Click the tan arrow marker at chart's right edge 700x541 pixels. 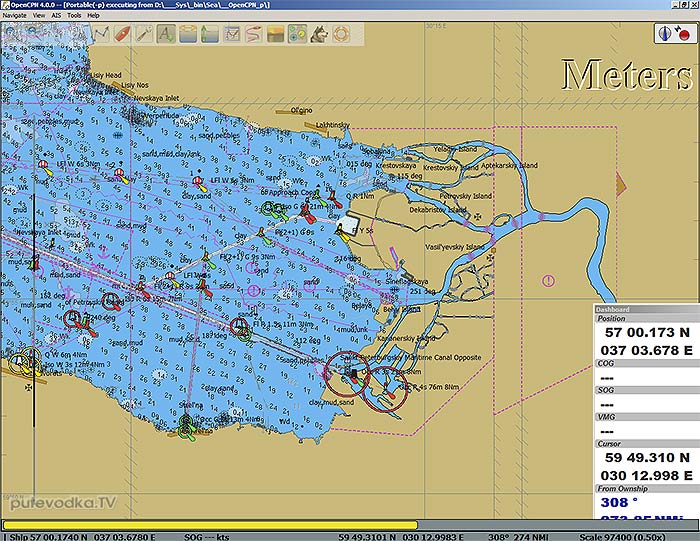(x=621, y=185)
